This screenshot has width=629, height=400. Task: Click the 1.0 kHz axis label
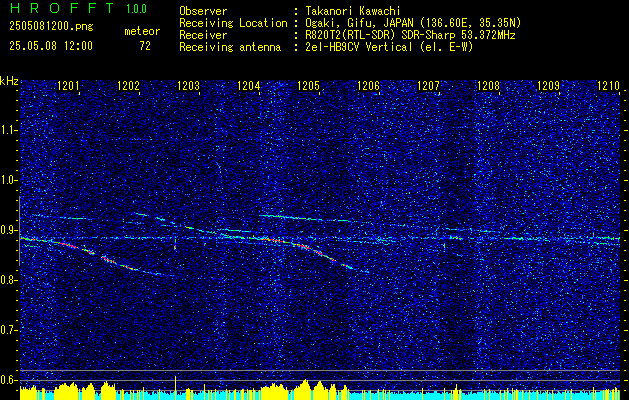tap(8, 180)
